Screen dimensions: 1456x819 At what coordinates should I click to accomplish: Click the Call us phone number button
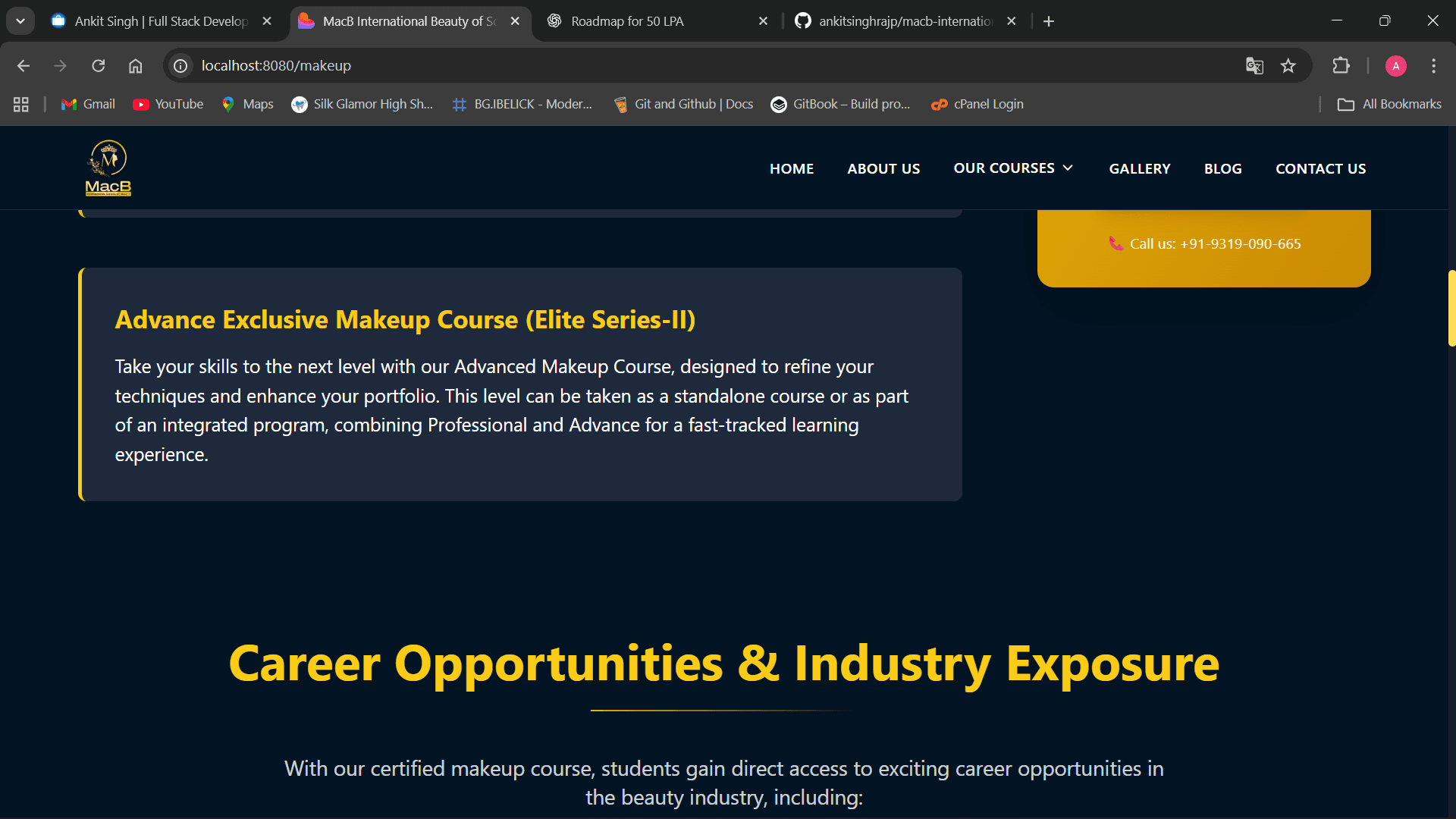(x=1204, y=244)
